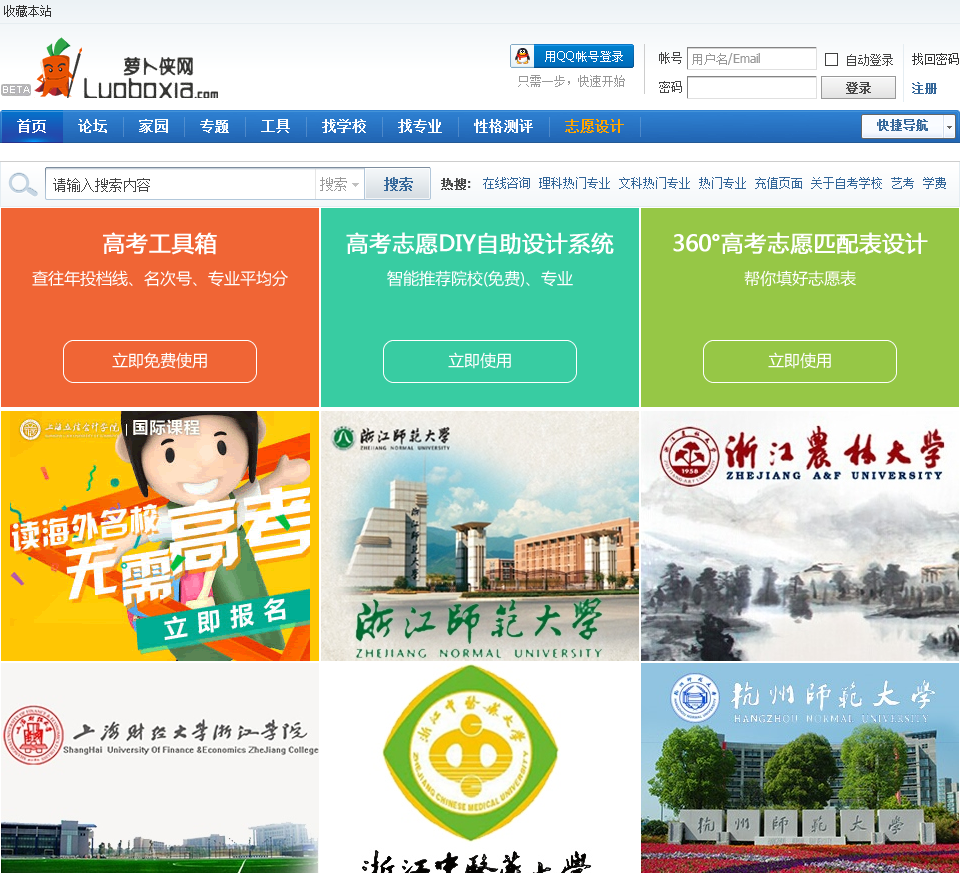Click 立即使用 on the DIY自助设计系统 card
This screenshot has width=960, height=873.
point(480,361)
